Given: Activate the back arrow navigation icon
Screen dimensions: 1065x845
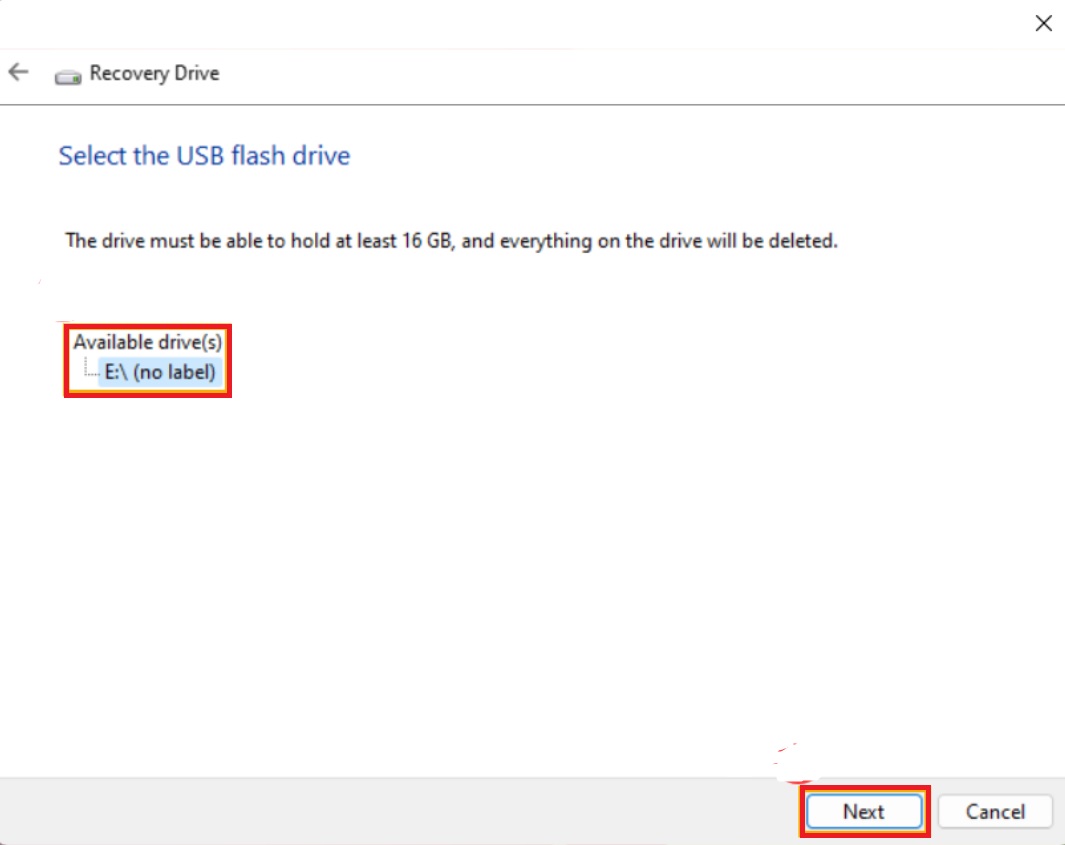Looking at the screenshot, I should tap(18, 71).
